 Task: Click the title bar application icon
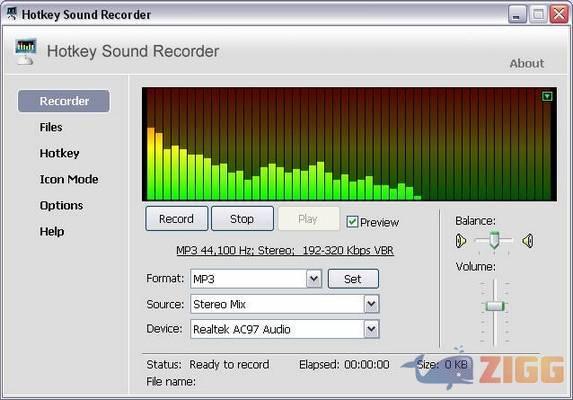11,14
